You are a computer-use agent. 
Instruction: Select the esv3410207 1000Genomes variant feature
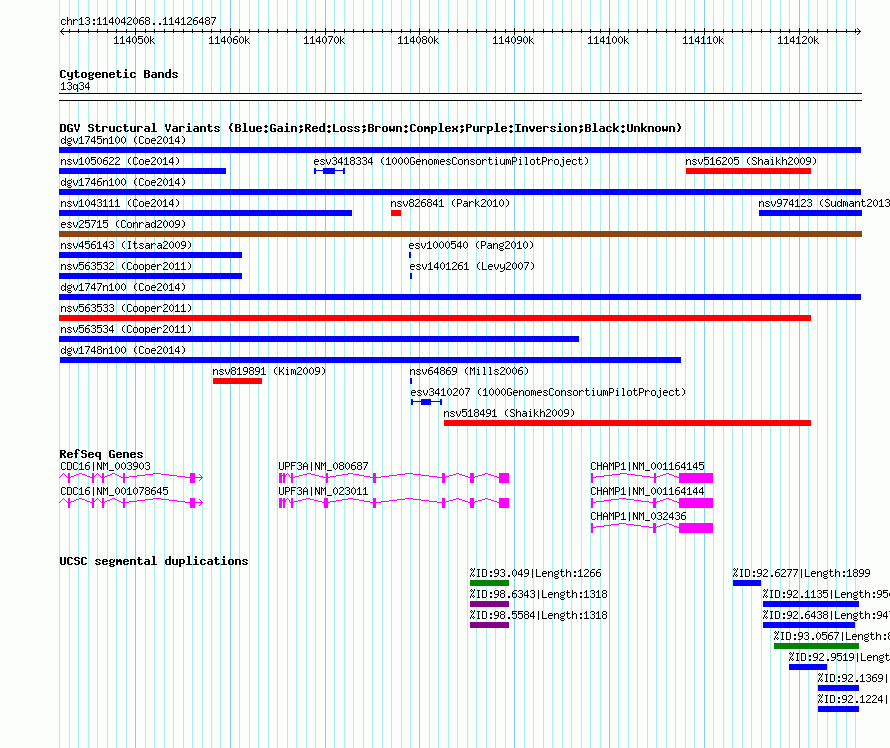click(426, 402)
